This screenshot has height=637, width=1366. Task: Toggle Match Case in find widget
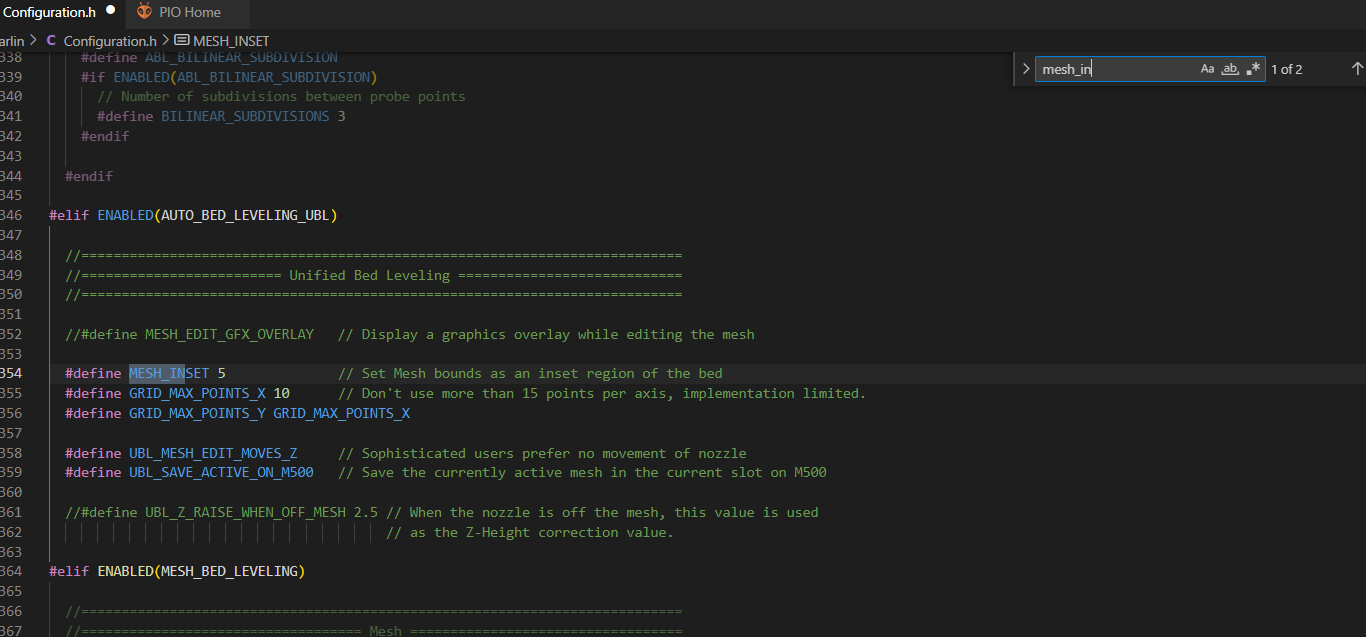[1207, 69]
